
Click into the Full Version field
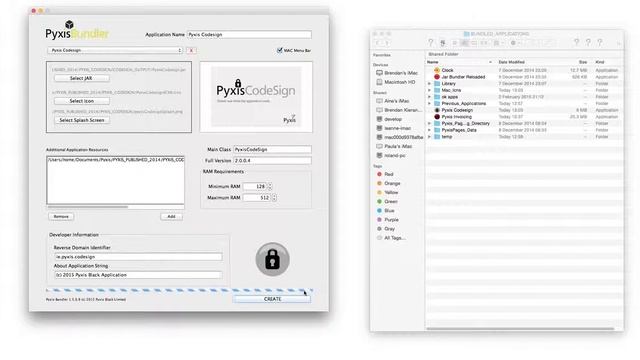tap(272, 161)
